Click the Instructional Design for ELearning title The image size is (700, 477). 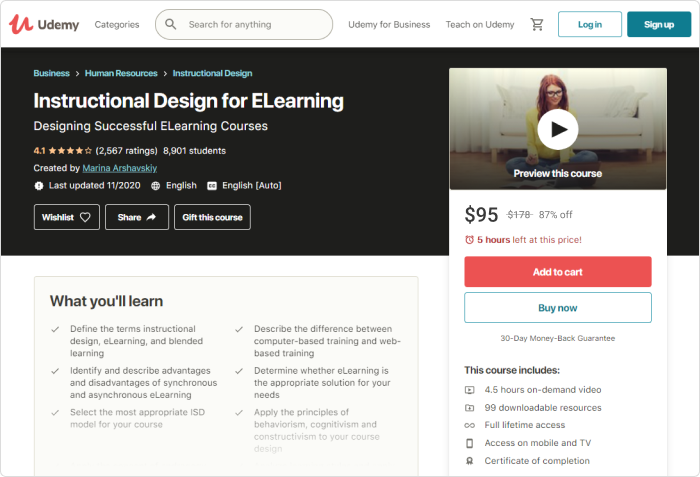point(188,101)
